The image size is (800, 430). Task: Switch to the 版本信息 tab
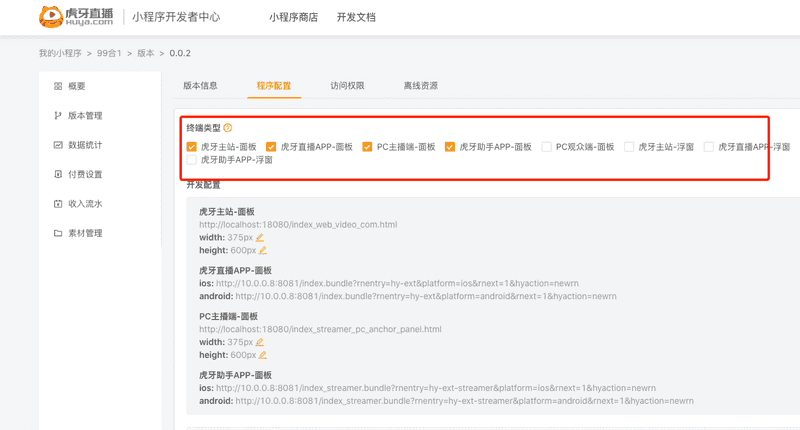[201, 86]
